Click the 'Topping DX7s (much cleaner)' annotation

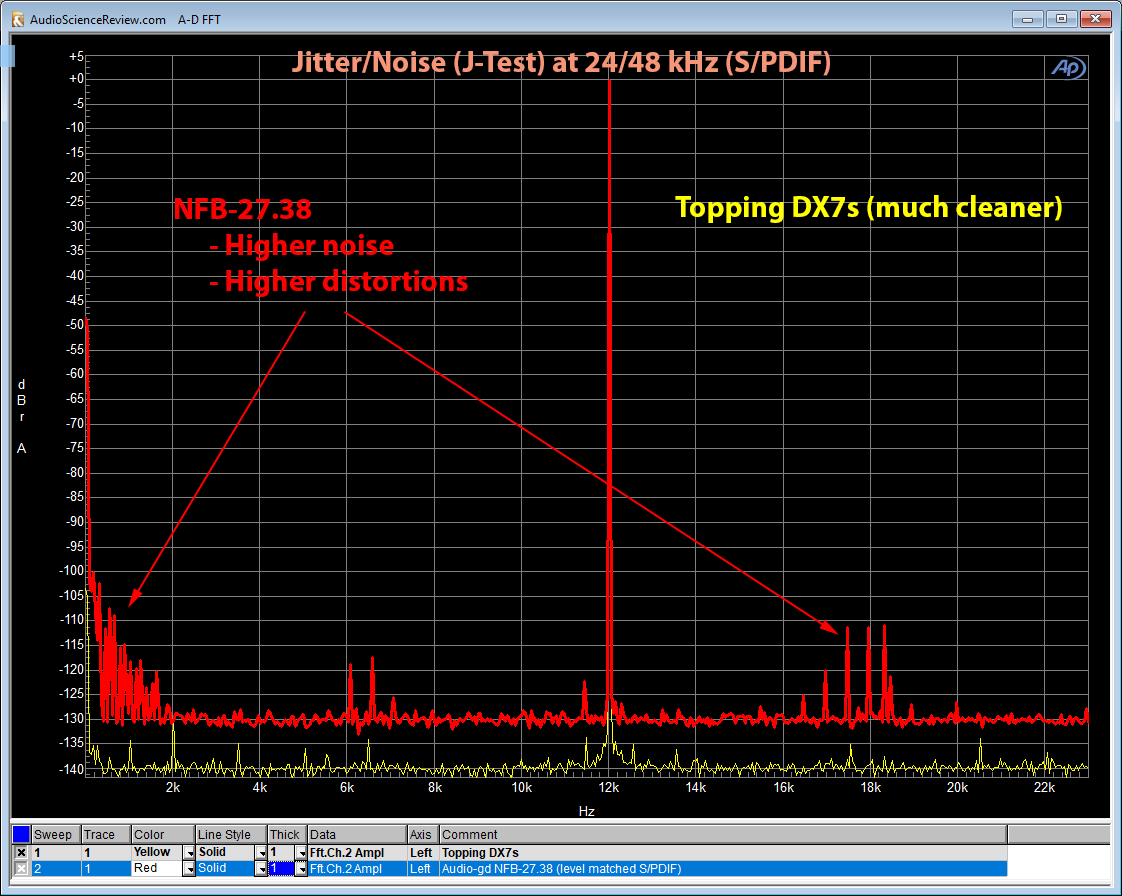[x=869, y=208]
